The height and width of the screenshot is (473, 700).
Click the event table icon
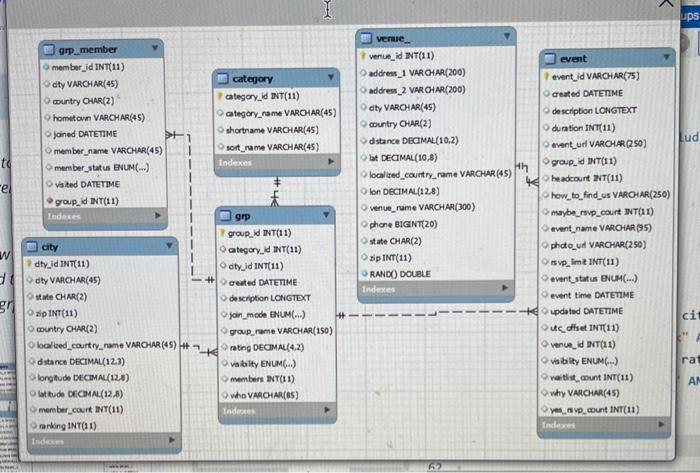[x=550, y=58]
